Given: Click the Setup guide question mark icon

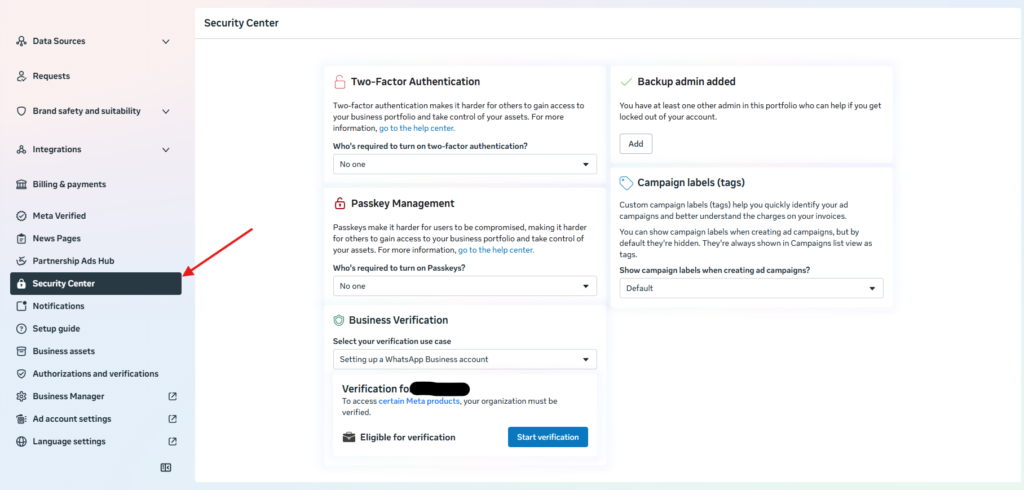Looking at the screenshot, I should tap(22, 329).
